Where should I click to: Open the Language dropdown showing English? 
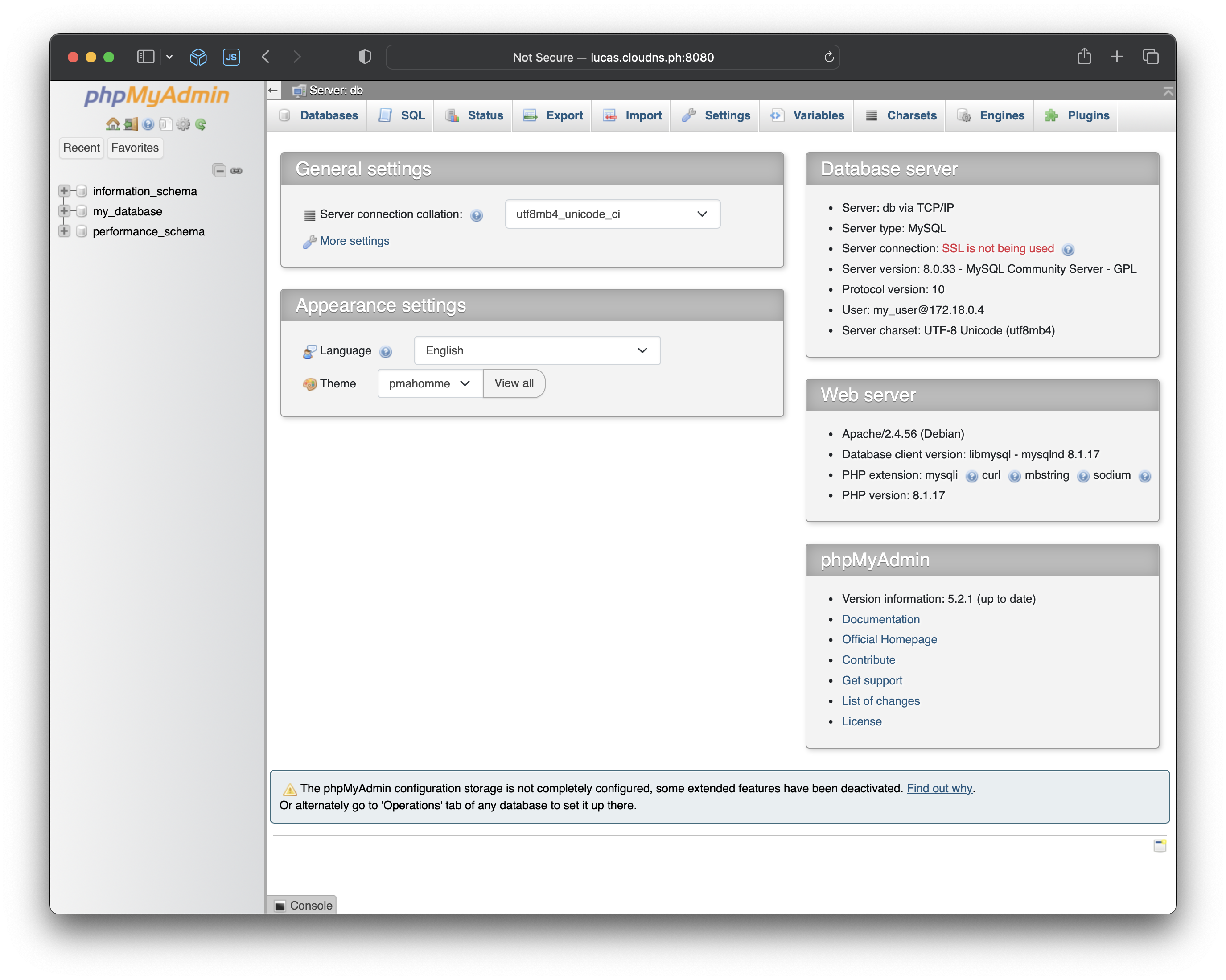click(537, 350)
